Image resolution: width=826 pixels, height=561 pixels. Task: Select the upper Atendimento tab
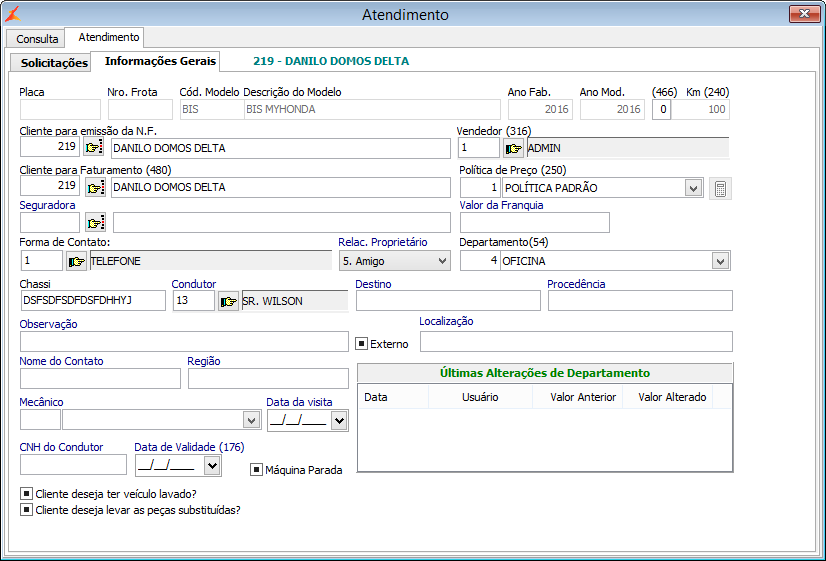click(109, 37)
